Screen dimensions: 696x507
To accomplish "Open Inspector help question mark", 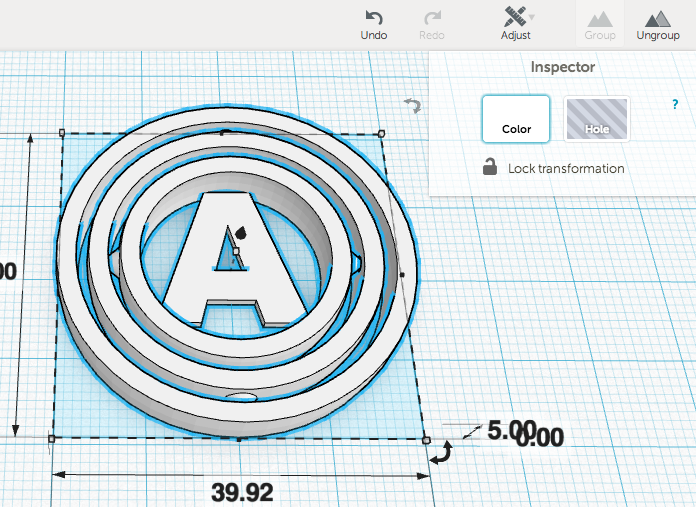I will [x=675, y=105].
